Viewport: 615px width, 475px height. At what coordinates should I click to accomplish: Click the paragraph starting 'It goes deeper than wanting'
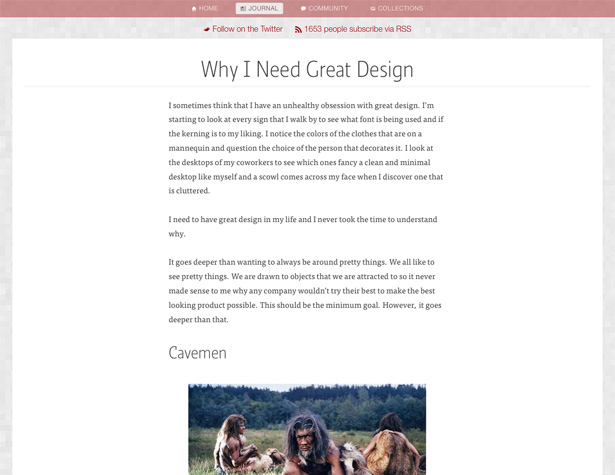[x=305, y=291]
